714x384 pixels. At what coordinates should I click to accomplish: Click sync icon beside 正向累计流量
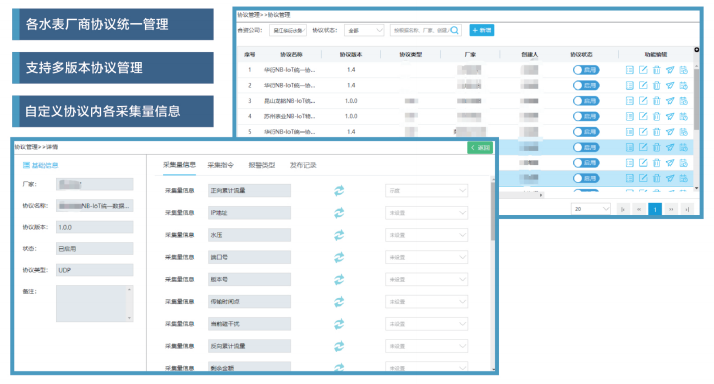[339, 191]
